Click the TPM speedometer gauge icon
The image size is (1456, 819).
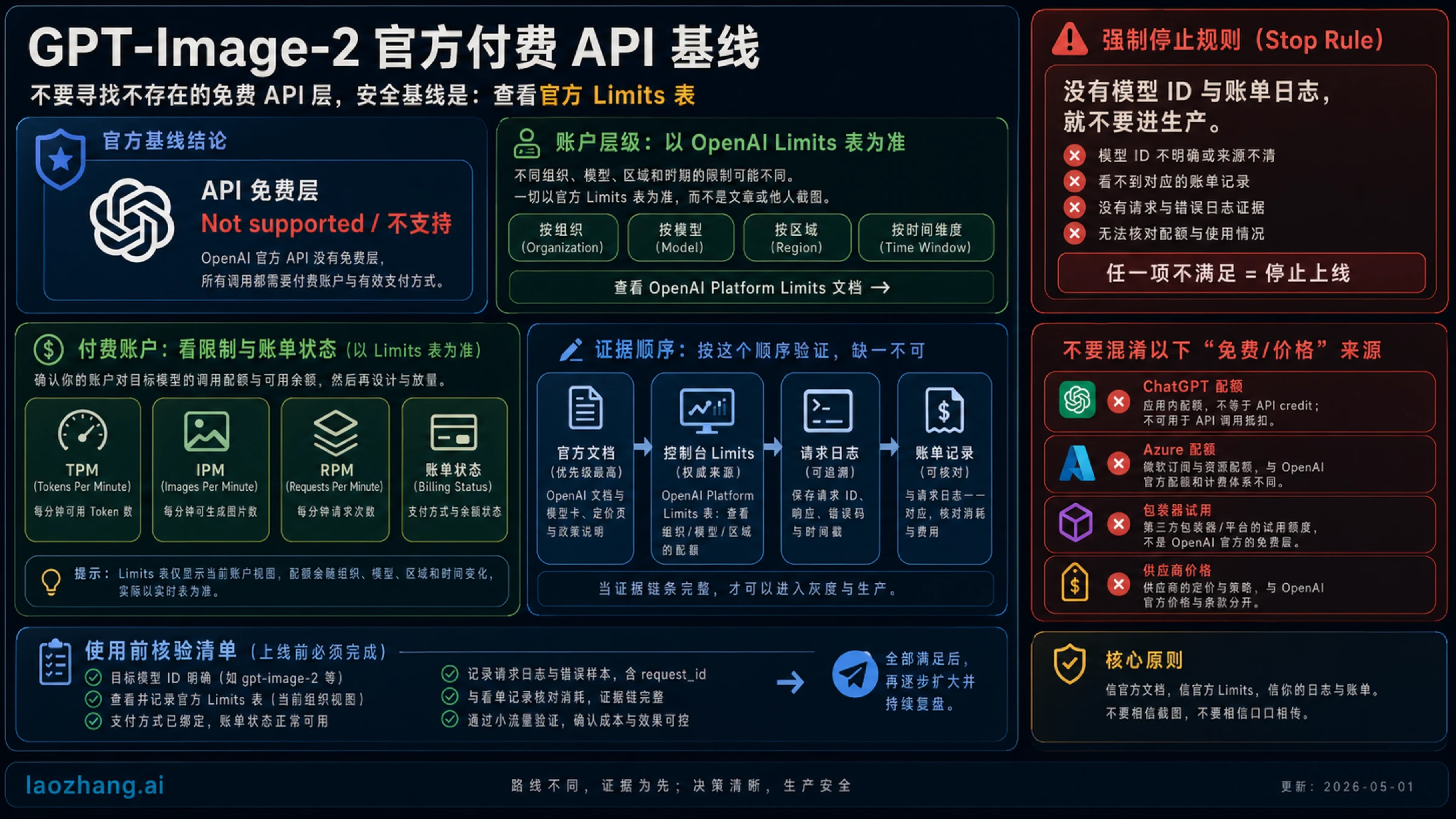(x=83, y=431)
